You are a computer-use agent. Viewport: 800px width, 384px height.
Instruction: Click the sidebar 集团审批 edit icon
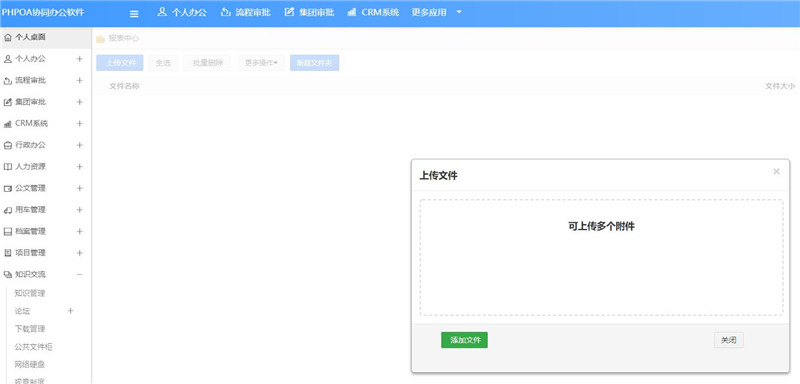click(x=8, y=102)
